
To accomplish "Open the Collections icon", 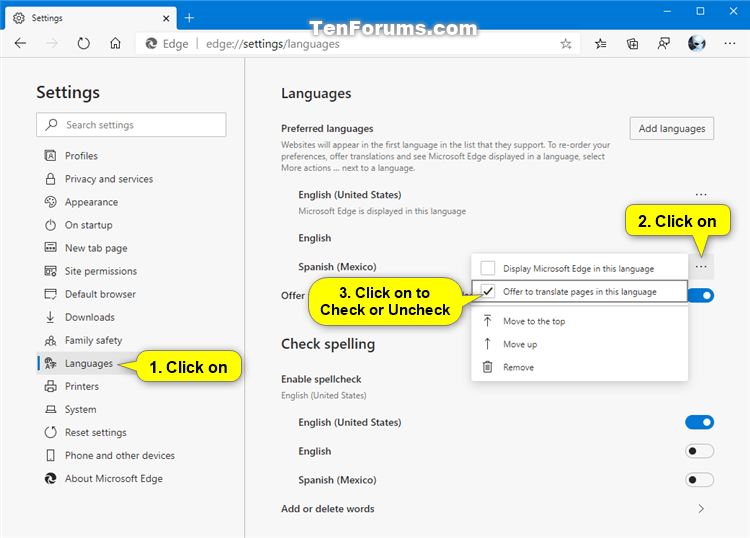I will coord(632,44).
